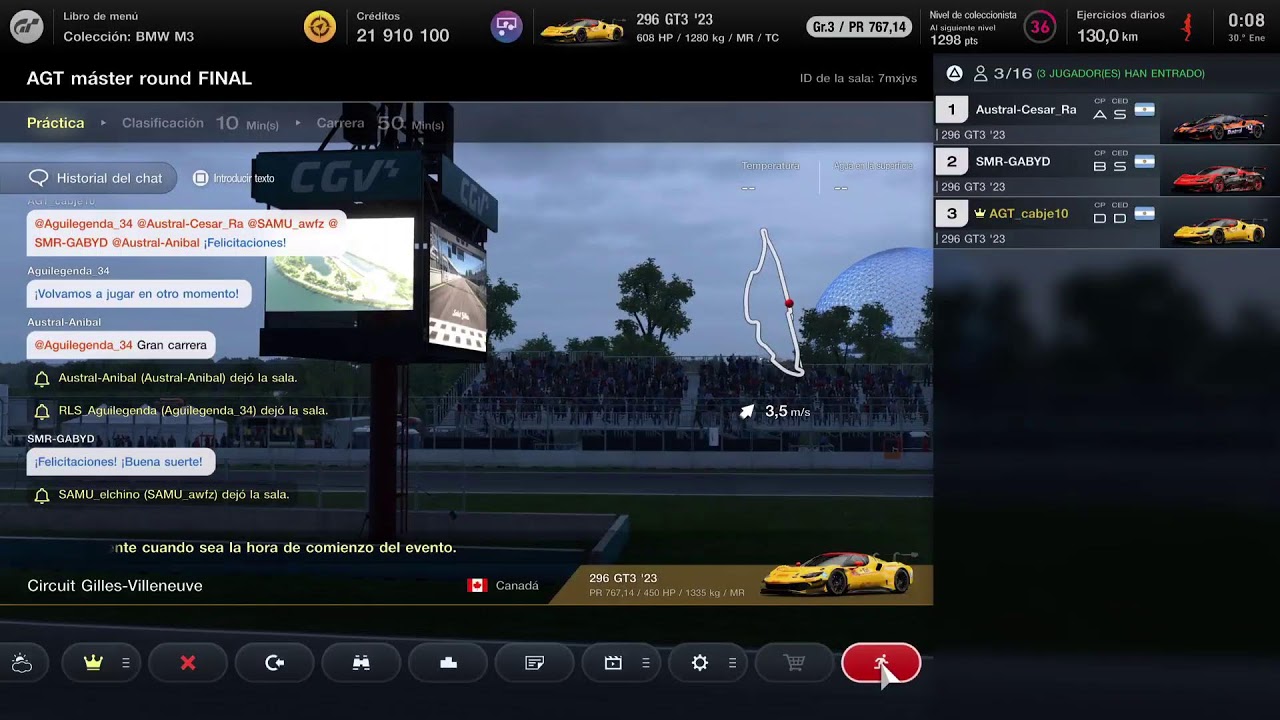
Task: Click AGT_cabje10's yellow car thumbnail
Action: click(1219, 229)
